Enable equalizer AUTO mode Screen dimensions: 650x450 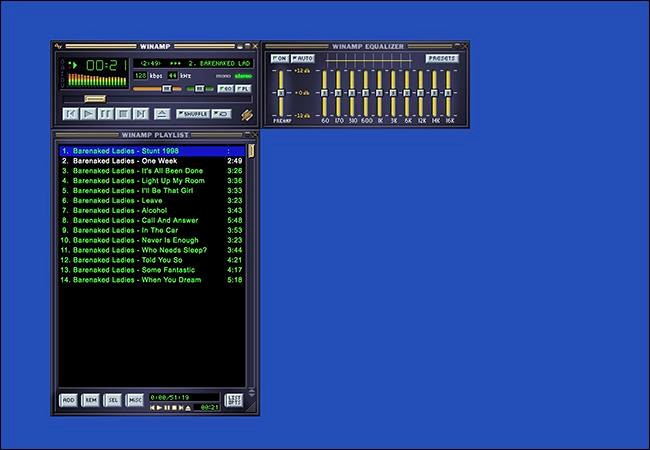(301, 58)
